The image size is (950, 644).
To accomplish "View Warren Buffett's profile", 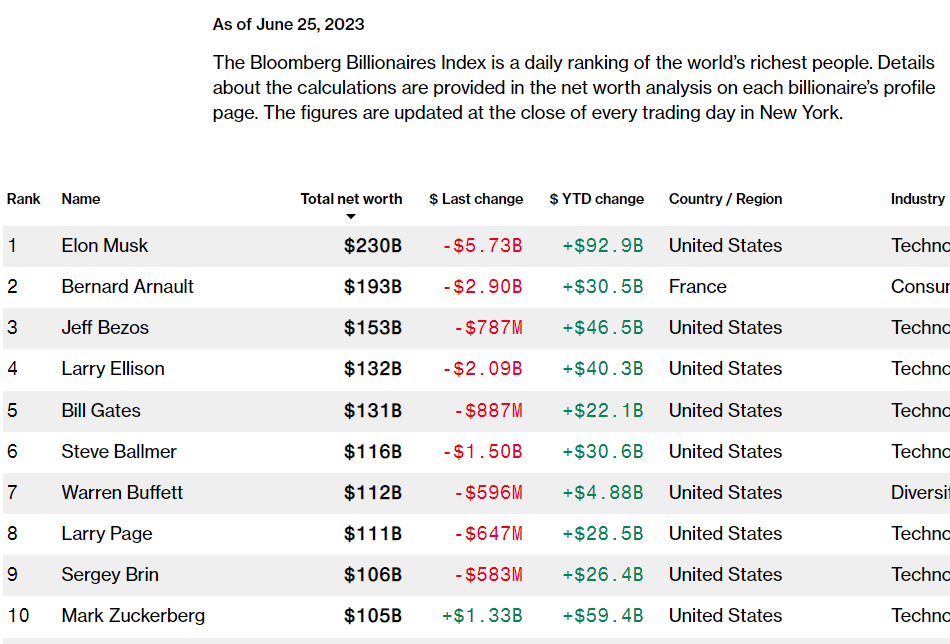I will (x=122, y=493).
